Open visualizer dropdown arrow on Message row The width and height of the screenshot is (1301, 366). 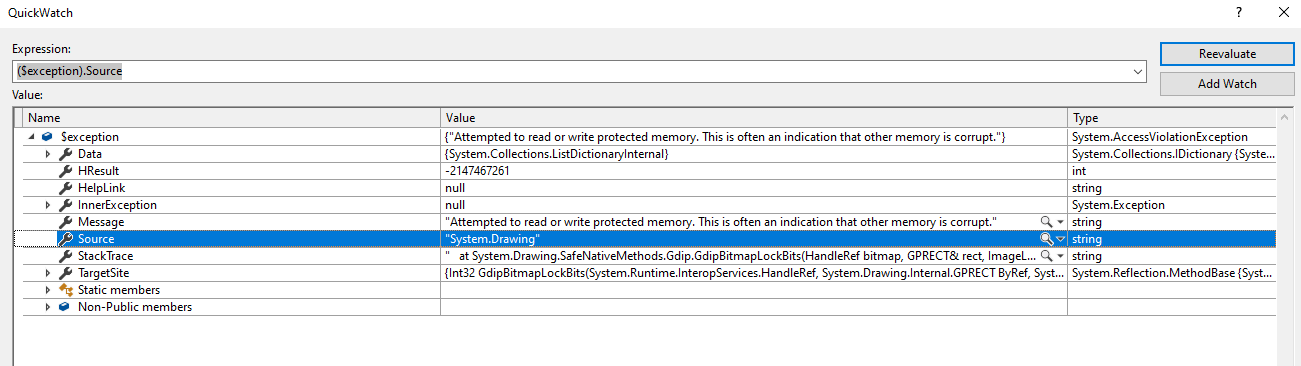click(1060, 221)
